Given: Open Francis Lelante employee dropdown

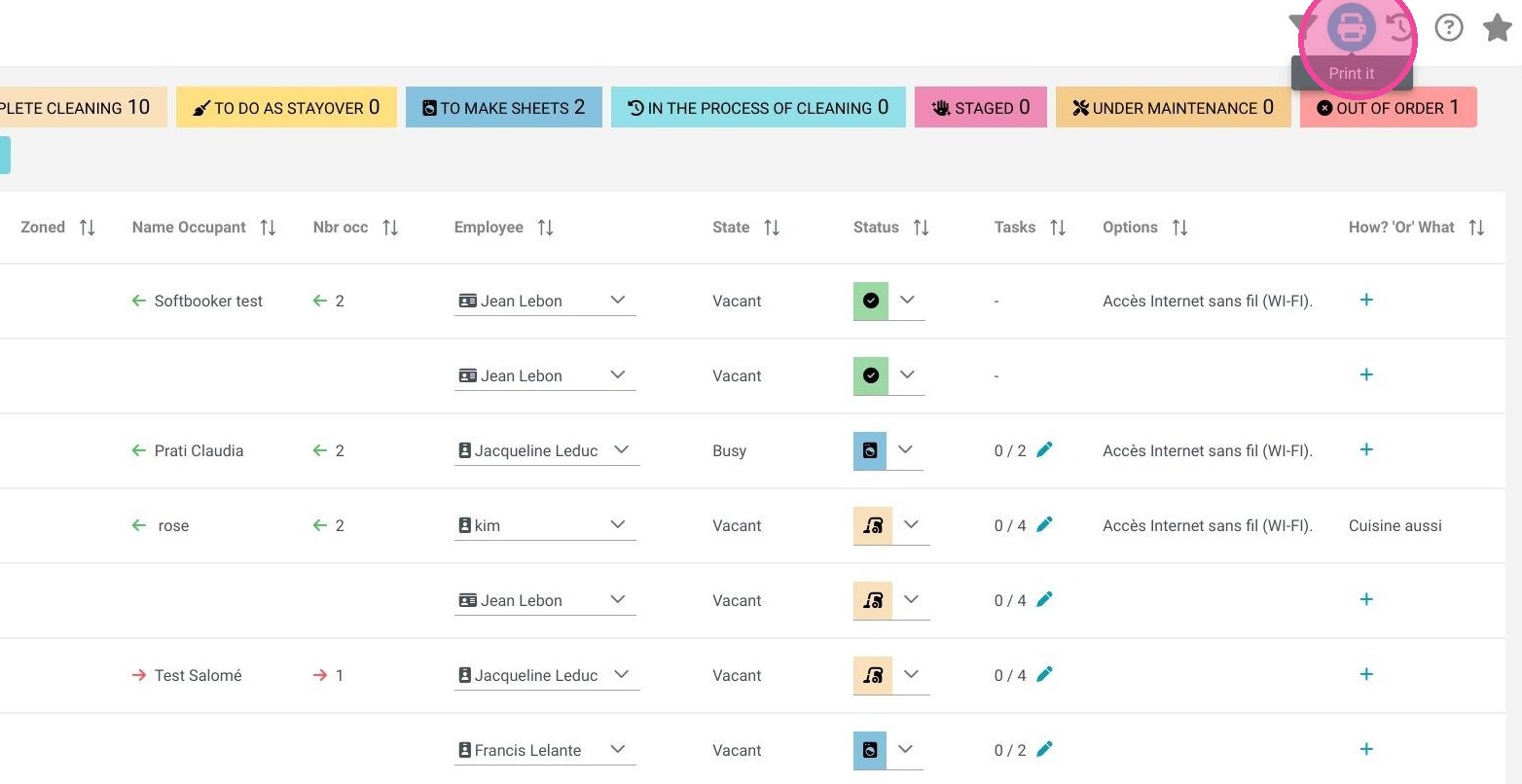Looking at the screenshot, I should tap(545, 750).
